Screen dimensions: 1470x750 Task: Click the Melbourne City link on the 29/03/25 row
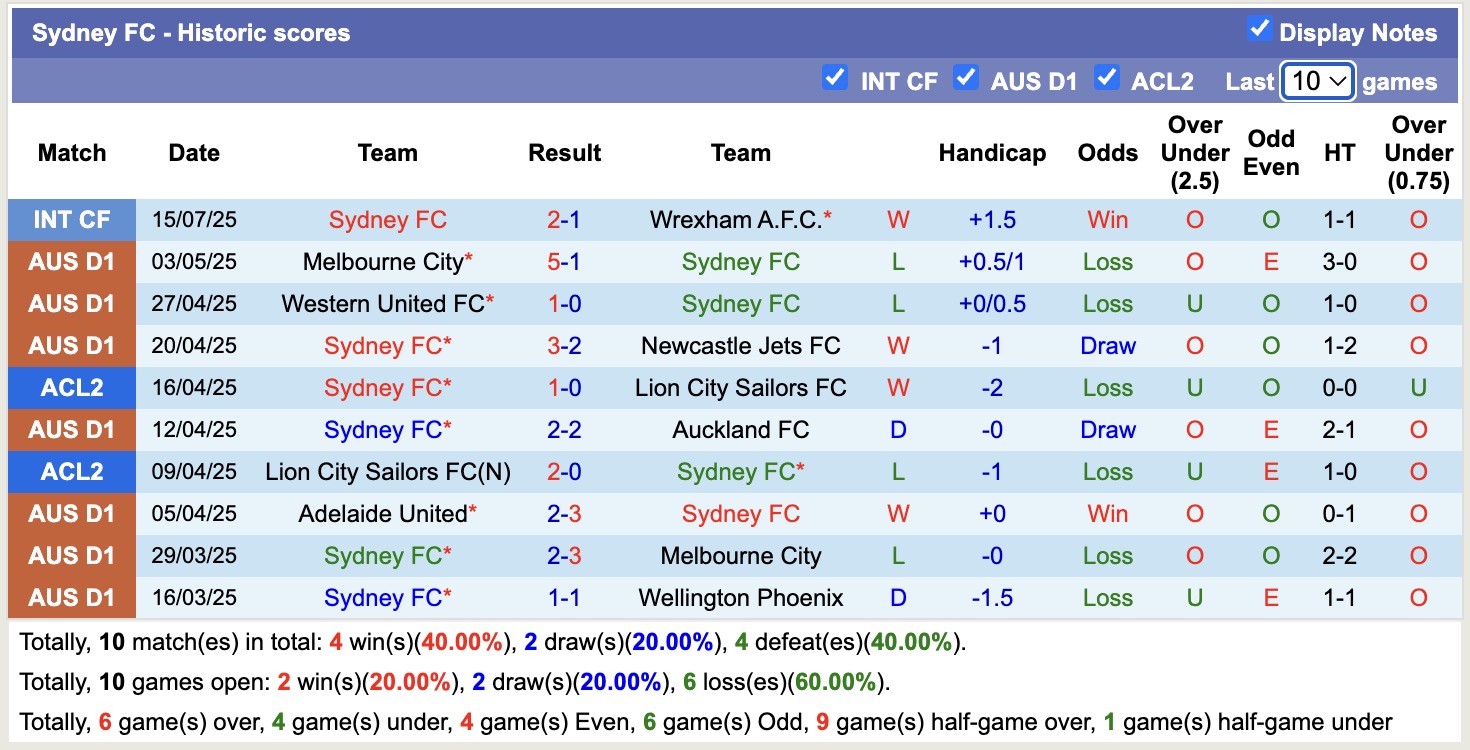coord(740,555)
